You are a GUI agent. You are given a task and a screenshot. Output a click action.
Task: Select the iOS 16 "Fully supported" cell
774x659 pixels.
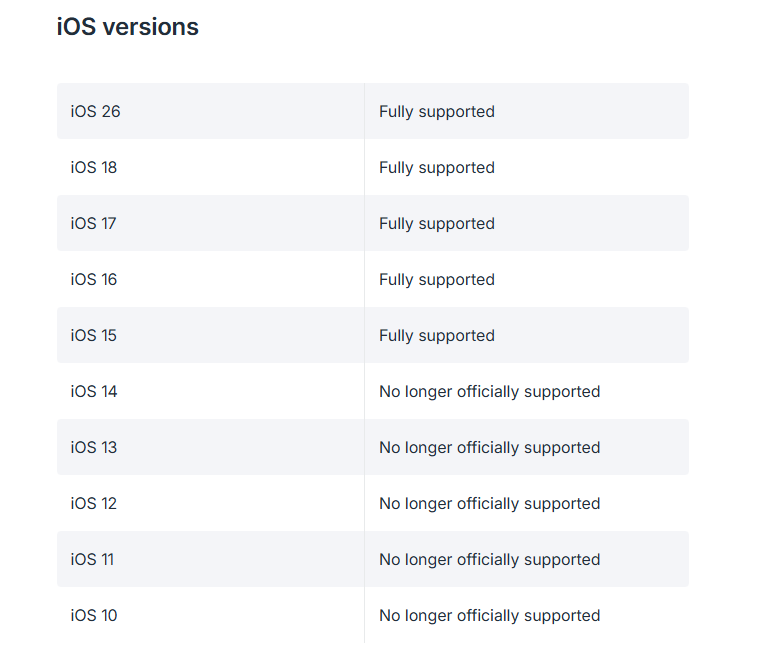click(437, 279)
